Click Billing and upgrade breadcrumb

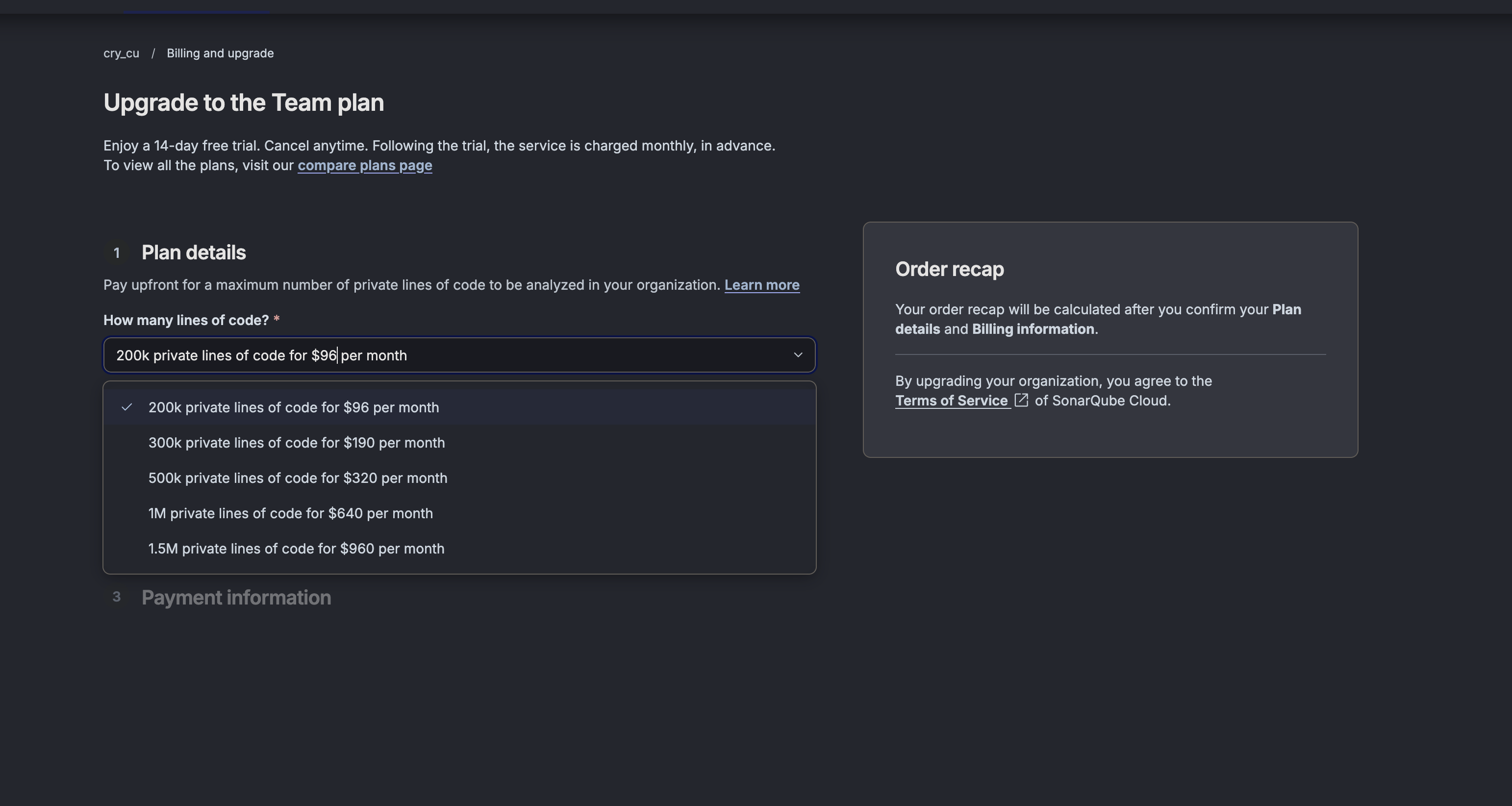[x=220, y=53]
